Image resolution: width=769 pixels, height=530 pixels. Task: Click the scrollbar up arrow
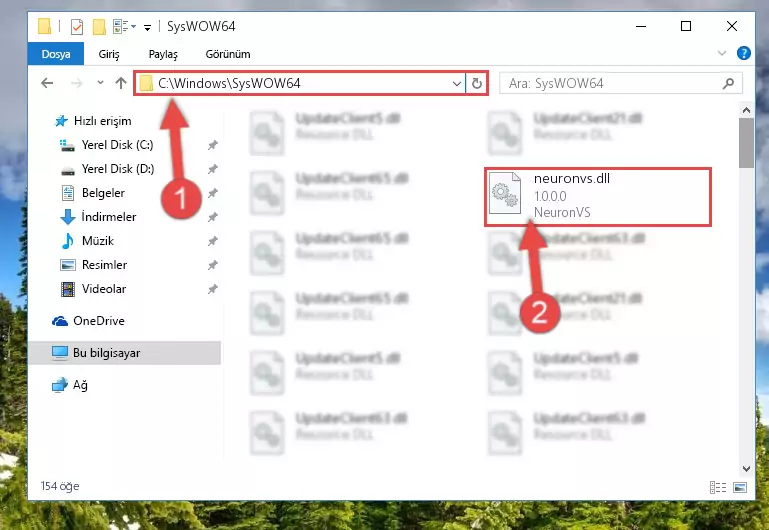click(746, 110)
